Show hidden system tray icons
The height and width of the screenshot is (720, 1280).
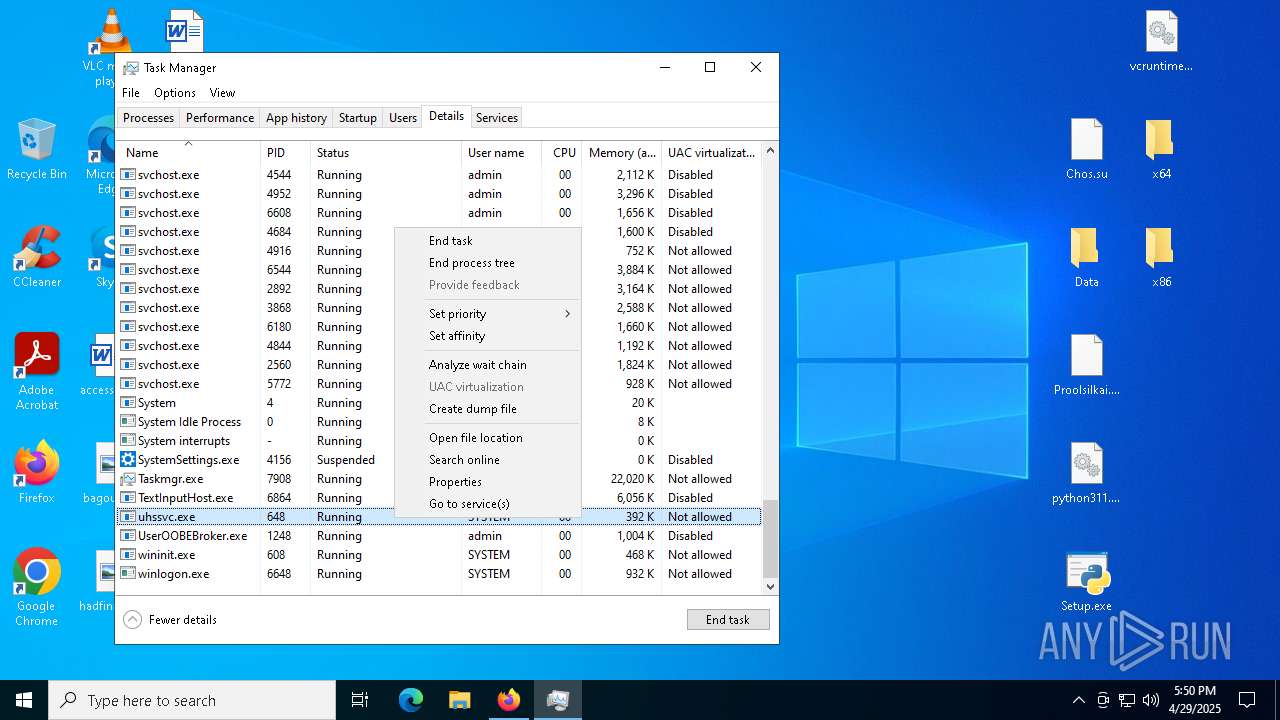point(1078,700)
